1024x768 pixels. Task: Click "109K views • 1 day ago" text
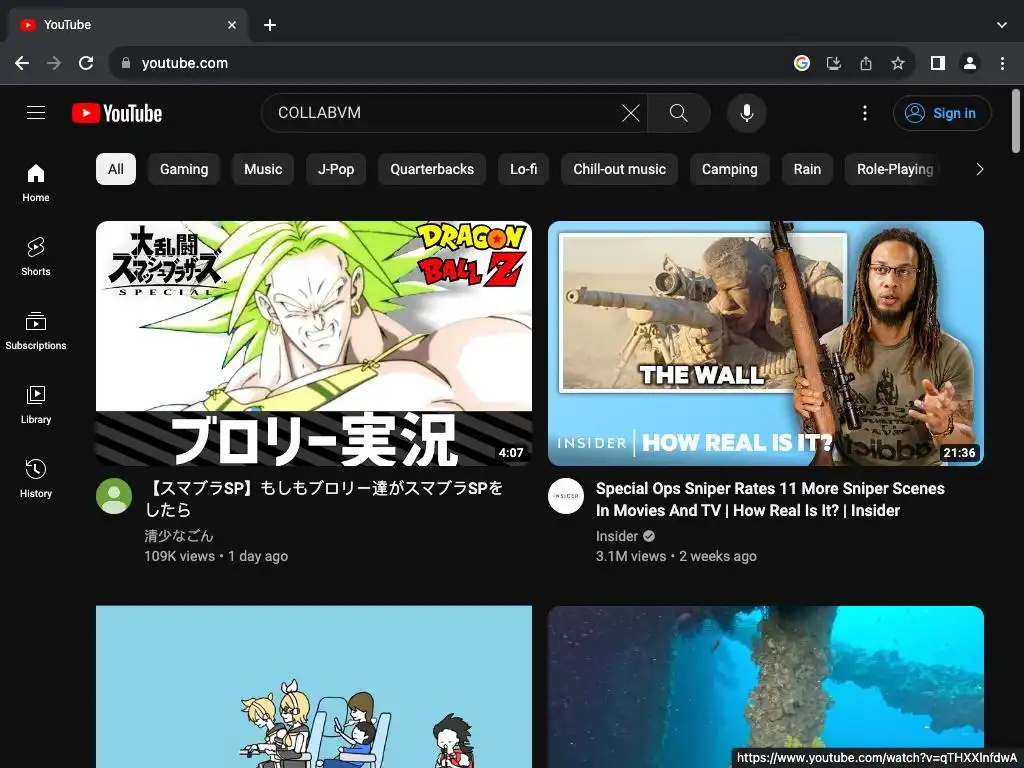[216, 556]
